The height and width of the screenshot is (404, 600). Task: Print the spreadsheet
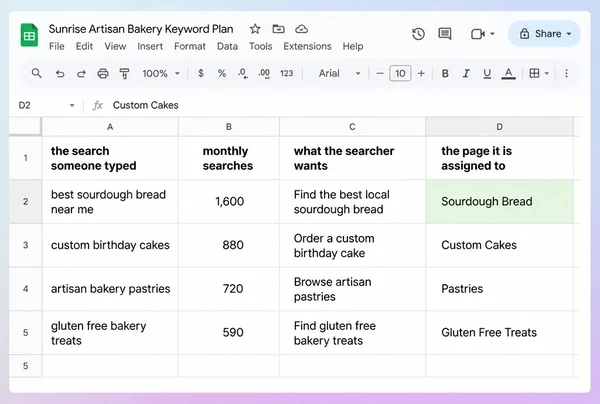[103, 73]
